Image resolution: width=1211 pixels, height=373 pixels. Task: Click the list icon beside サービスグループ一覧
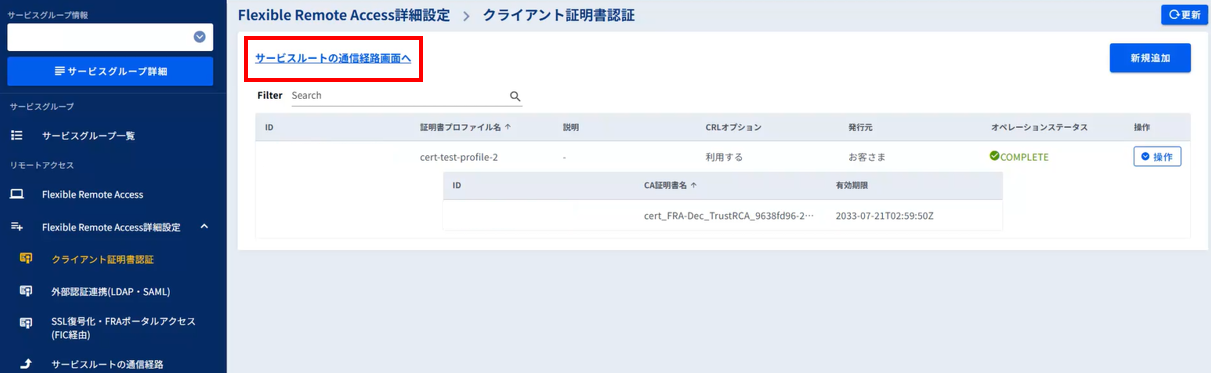tap(16, 135)
